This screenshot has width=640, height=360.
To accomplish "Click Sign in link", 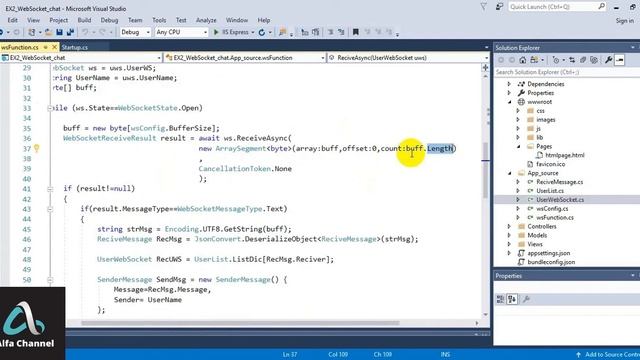I will coord(624,21).
